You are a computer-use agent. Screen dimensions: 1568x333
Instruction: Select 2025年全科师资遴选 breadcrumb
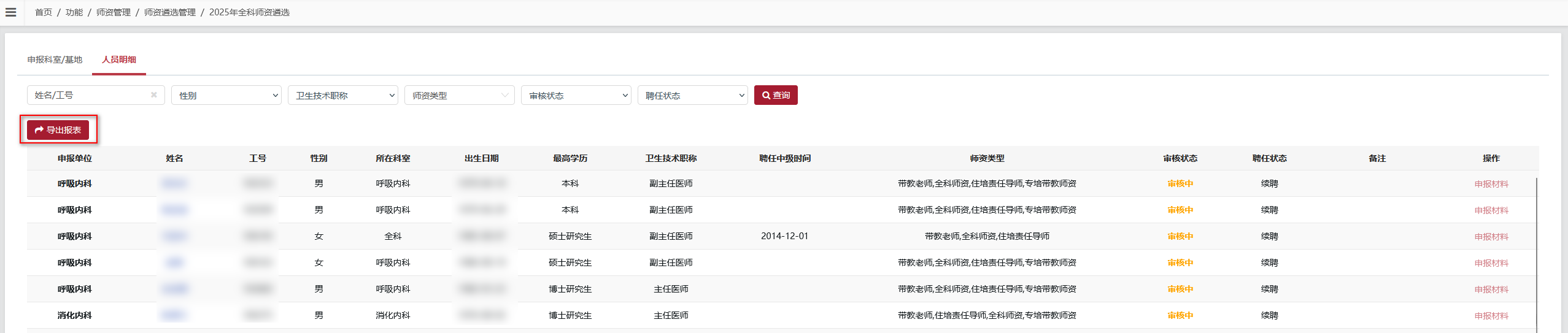(249, 12)
